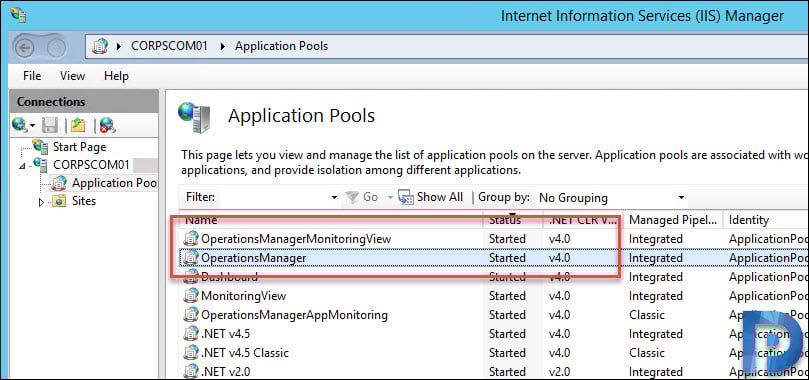Select Application Pools tree node
The image size is (809, 380).
click(x=114, y=183)
